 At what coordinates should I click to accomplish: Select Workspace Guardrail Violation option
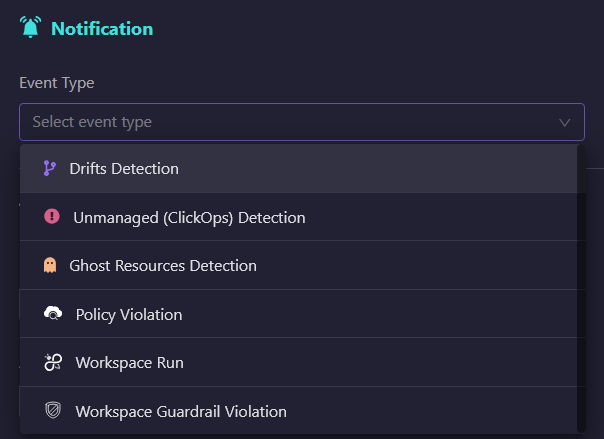coord(299,411)
